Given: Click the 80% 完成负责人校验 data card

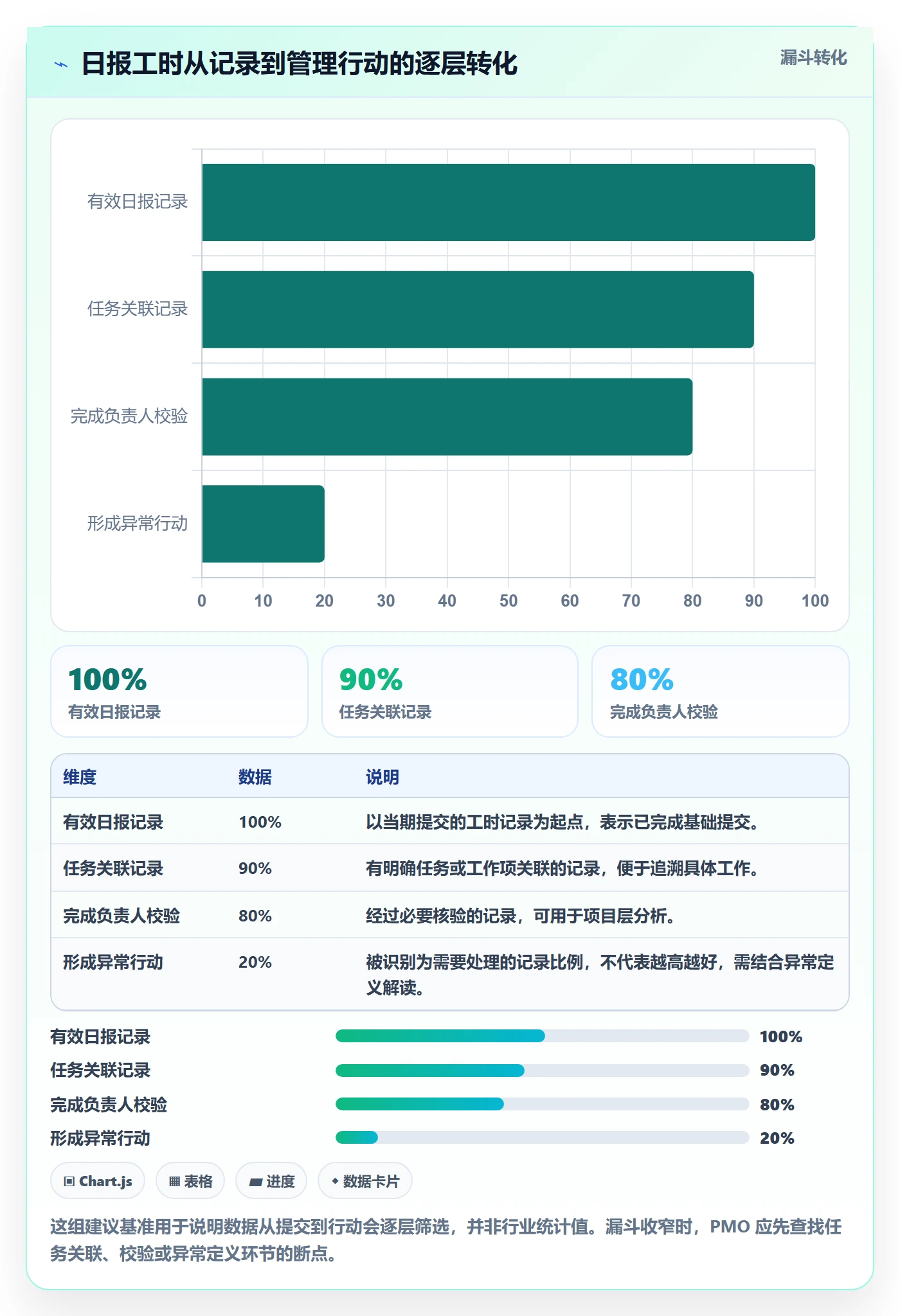Looking at the screenshot, I should pyautogui.click(x=721, y=691).
